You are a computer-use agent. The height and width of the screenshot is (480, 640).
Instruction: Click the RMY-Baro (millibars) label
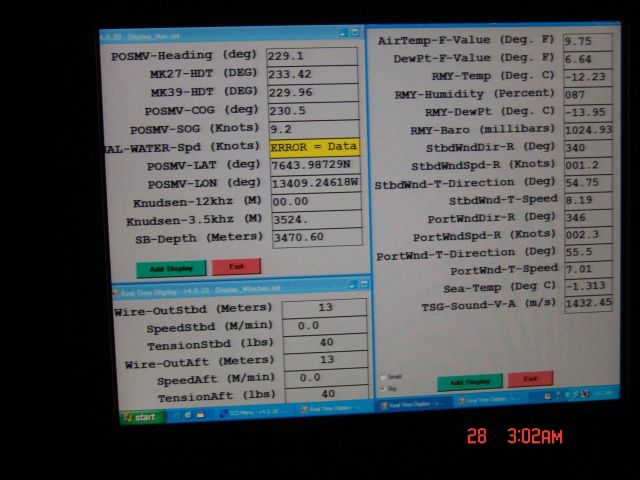pos(483,130)
